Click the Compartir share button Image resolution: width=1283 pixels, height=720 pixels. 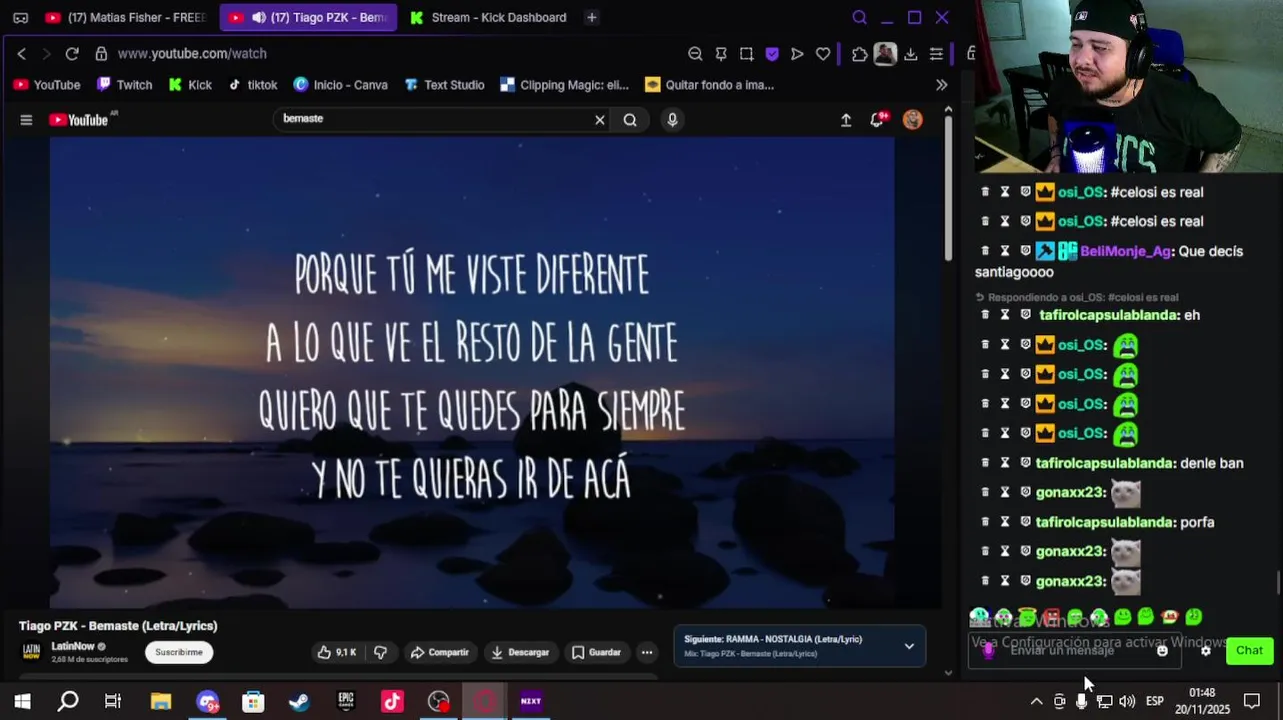click(439, 652)
